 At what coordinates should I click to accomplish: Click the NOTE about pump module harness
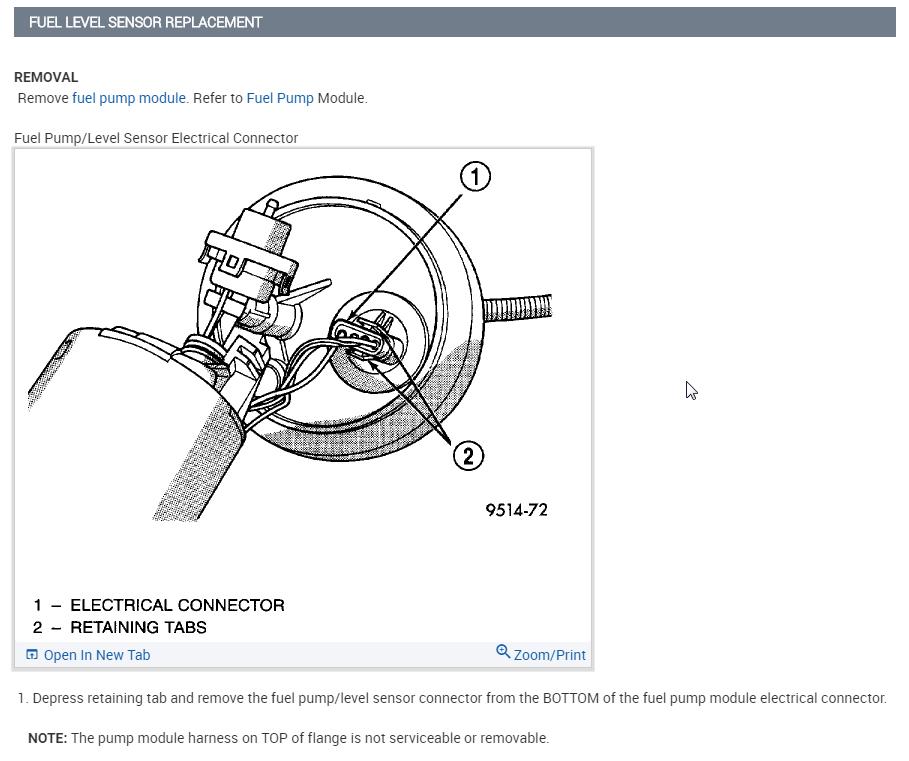pyautogui.click(x=288, y=738)
